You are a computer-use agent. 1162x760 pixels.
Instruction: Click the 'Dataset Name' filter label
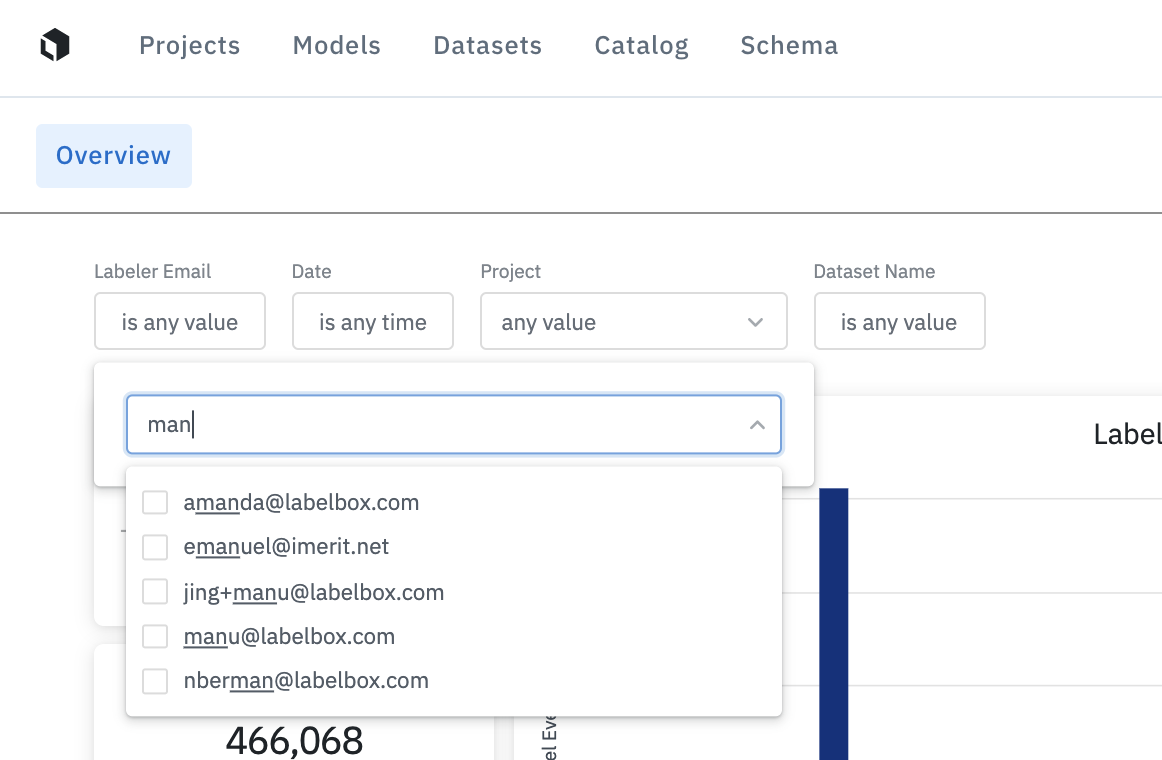(x=874, y=272)
